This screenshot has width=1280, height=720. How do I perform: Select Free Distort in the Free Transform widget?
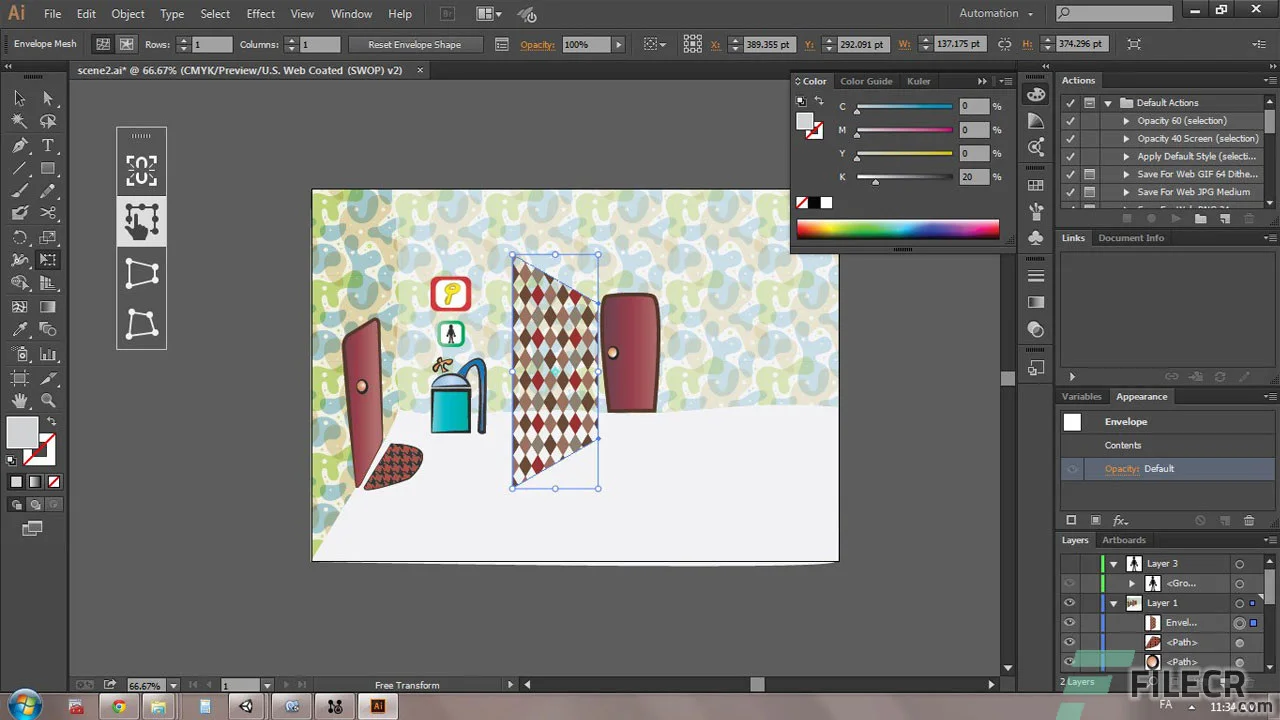141,323
